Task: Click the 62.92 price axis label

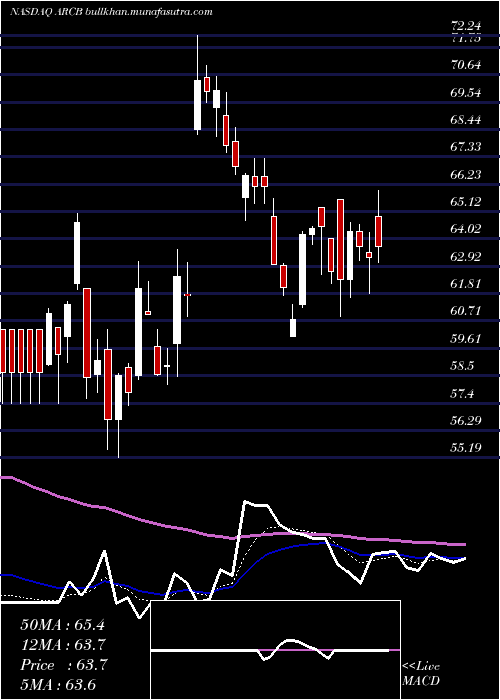Action: (x=466, y=257)
